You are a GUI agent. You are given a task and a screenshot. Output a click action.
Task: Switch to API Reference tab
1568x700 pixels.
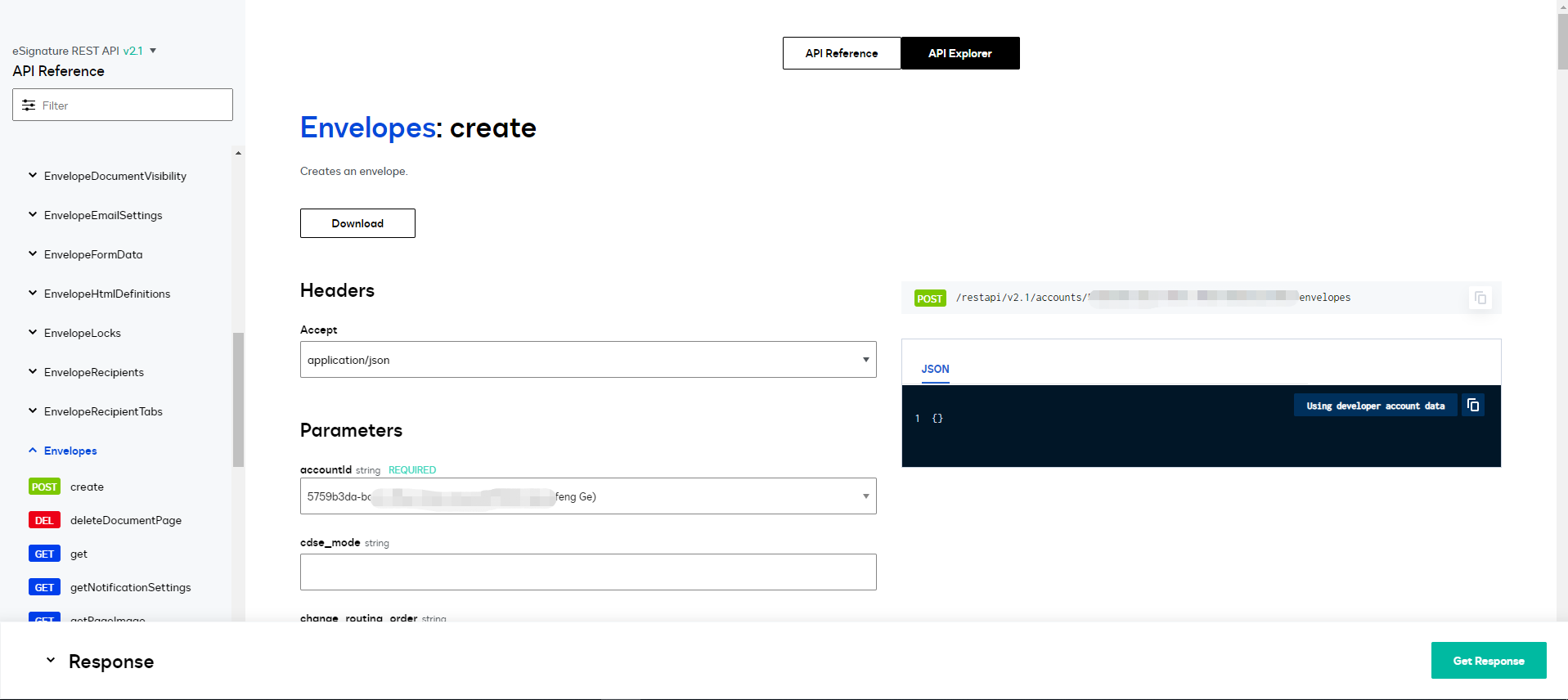click(x=842, y=53)
